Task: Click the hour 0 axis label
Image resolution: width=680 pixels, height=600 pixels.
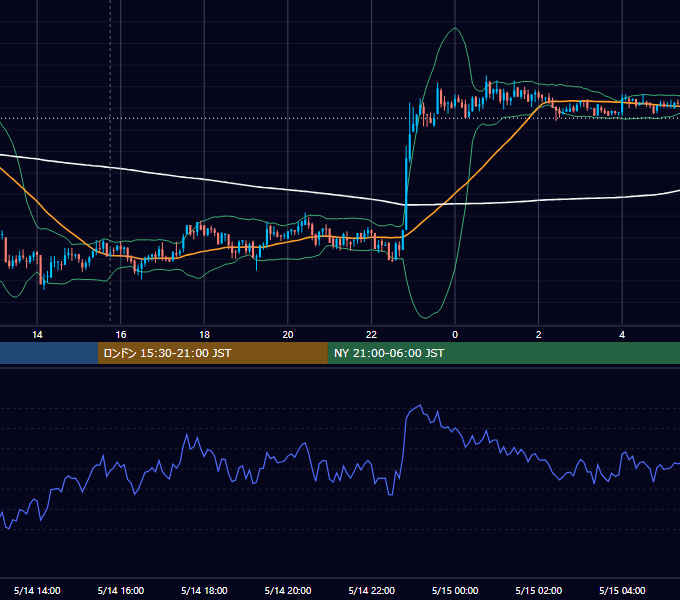Action: (x=455, y=335)
